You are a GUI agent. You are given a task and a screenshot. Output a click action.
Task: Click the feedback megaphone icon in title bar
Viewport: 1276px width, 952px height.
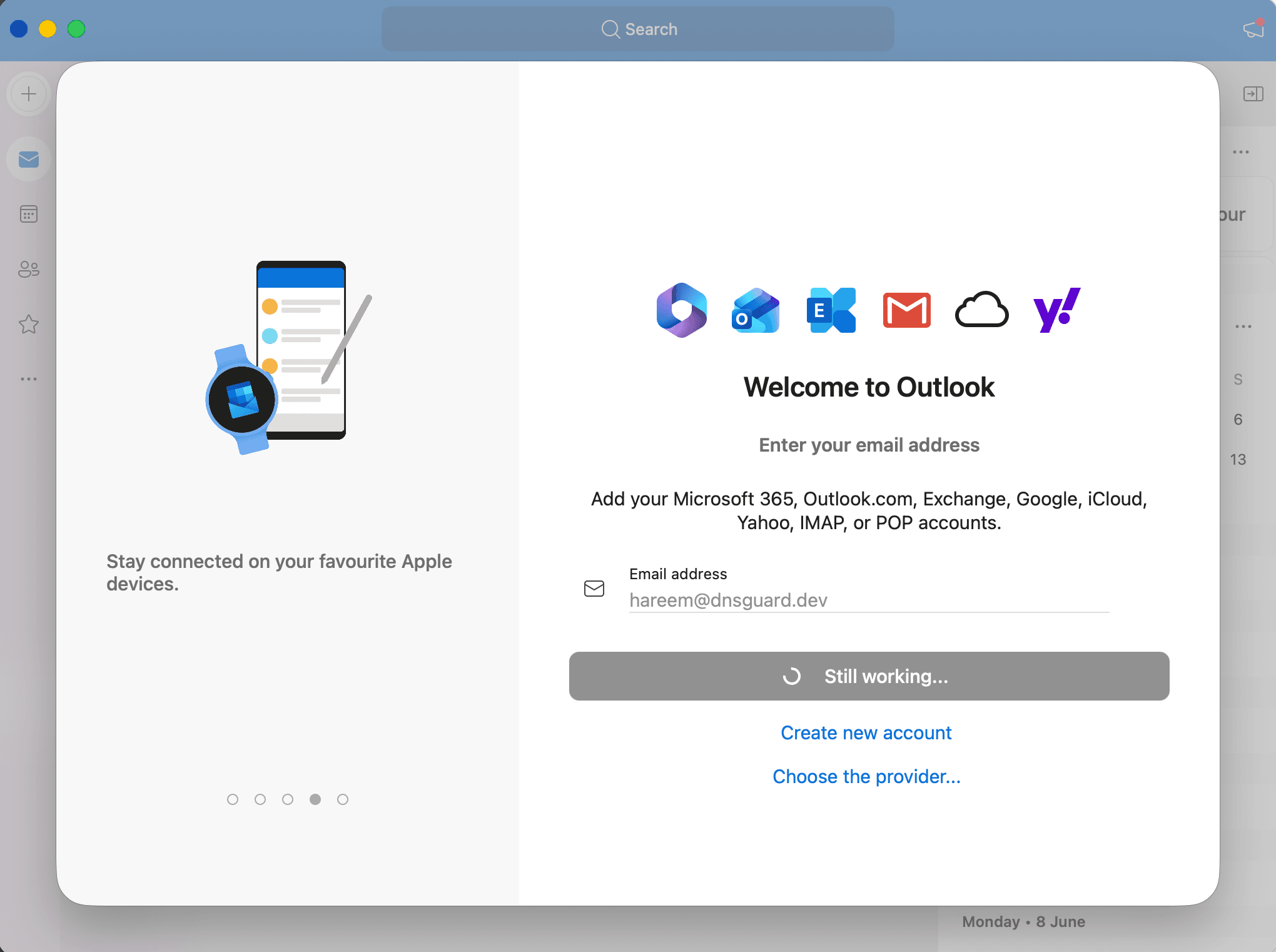[1253, 29]
